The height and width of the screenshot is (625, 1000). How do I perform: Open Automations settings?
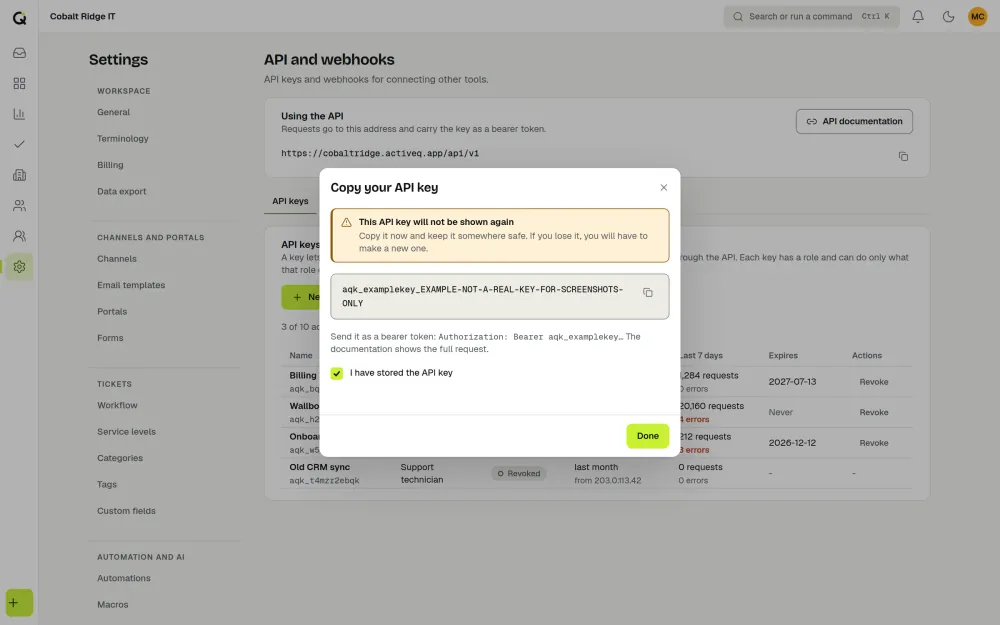tap(124, 578)
